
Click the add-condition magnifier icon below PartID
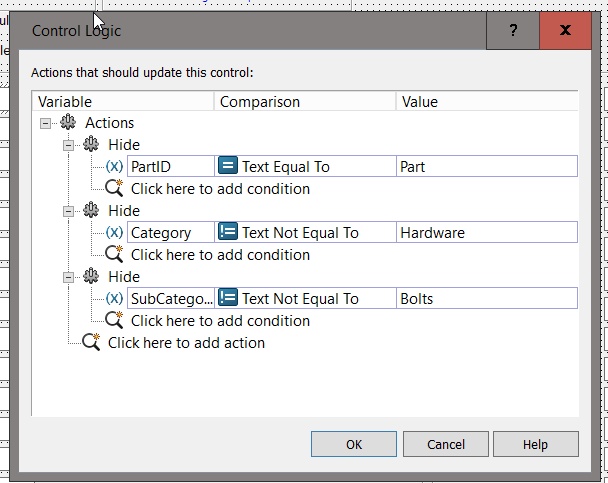pyautogui.click(x=114, y=188)
